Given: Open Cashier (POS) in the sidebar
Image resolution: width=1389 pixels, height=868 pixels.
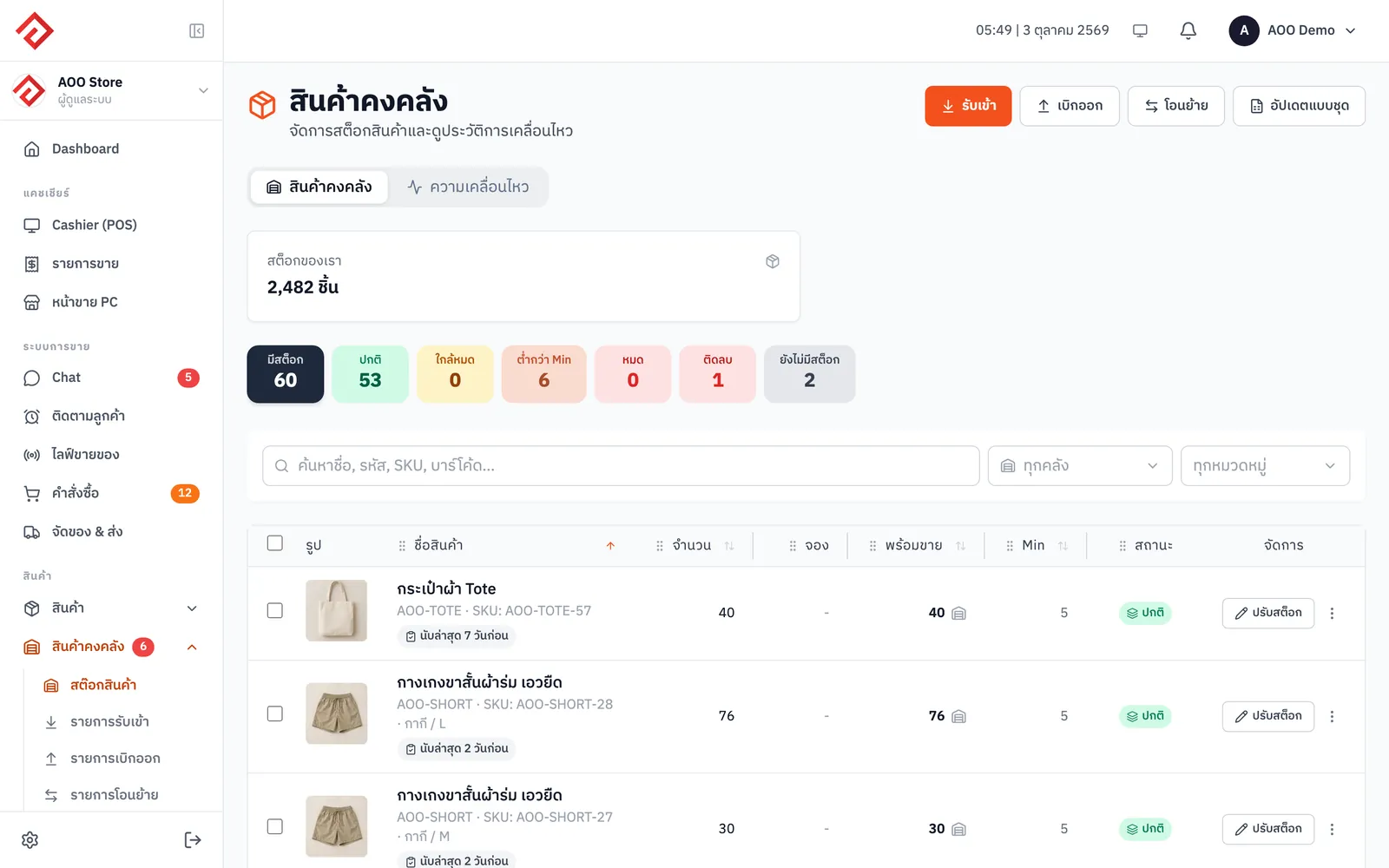Looking at the screenshot, I should pyautogui.click(x=111, y=226).
